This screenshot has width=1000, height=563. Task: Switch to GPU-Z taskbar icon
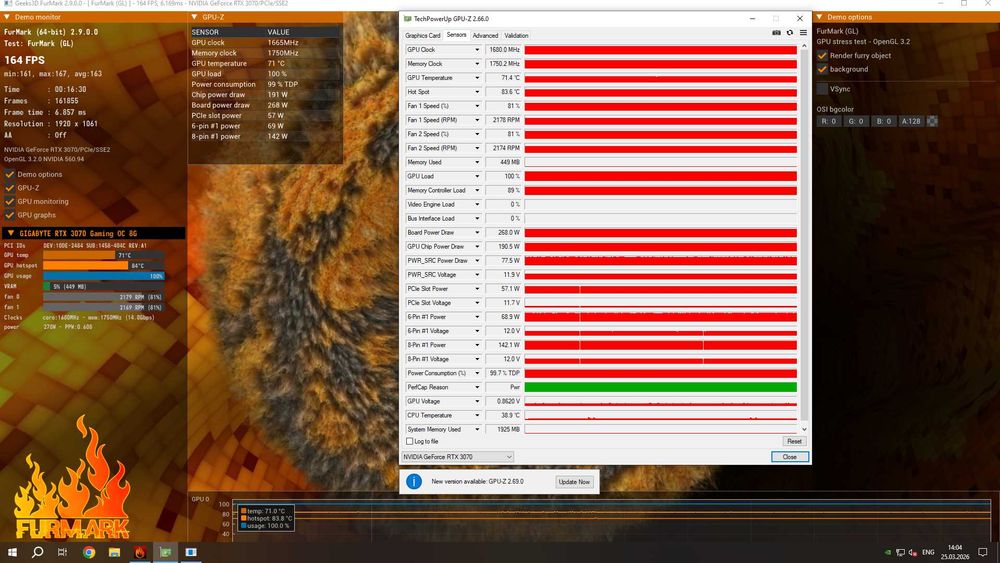click(x=165, y=552)
